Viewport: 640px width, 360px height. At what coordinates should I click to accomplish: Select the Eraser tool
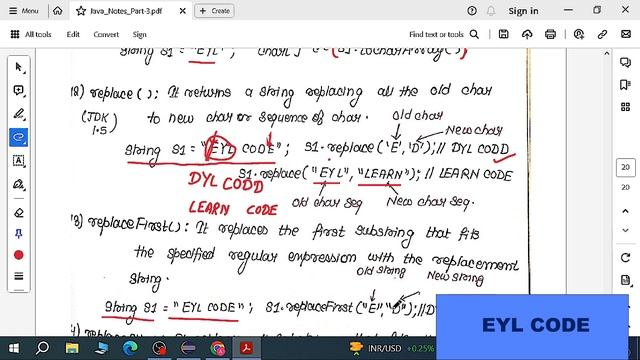[19, 213]
